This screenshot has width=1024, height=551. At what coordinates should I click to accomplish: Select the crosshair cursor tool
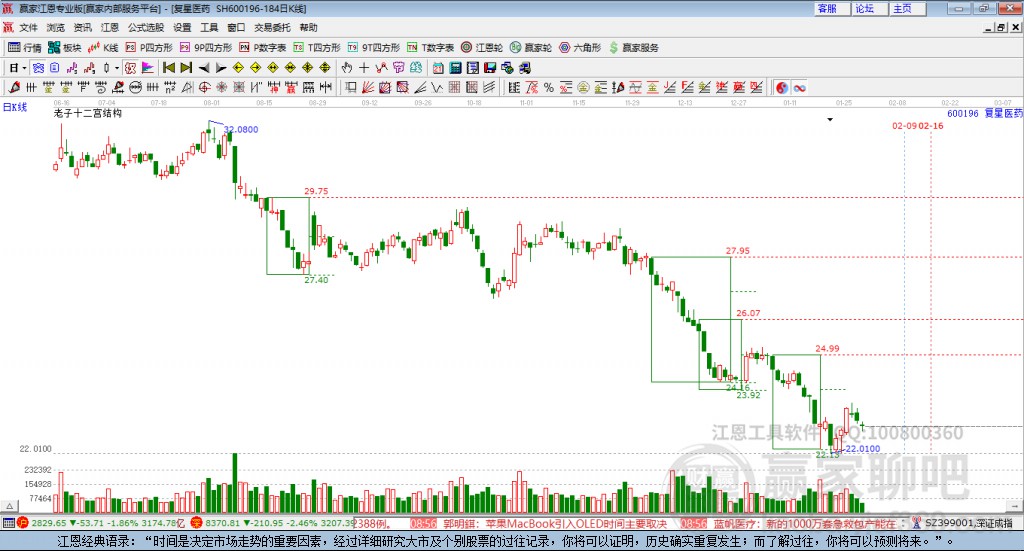[x=364, y=68]
